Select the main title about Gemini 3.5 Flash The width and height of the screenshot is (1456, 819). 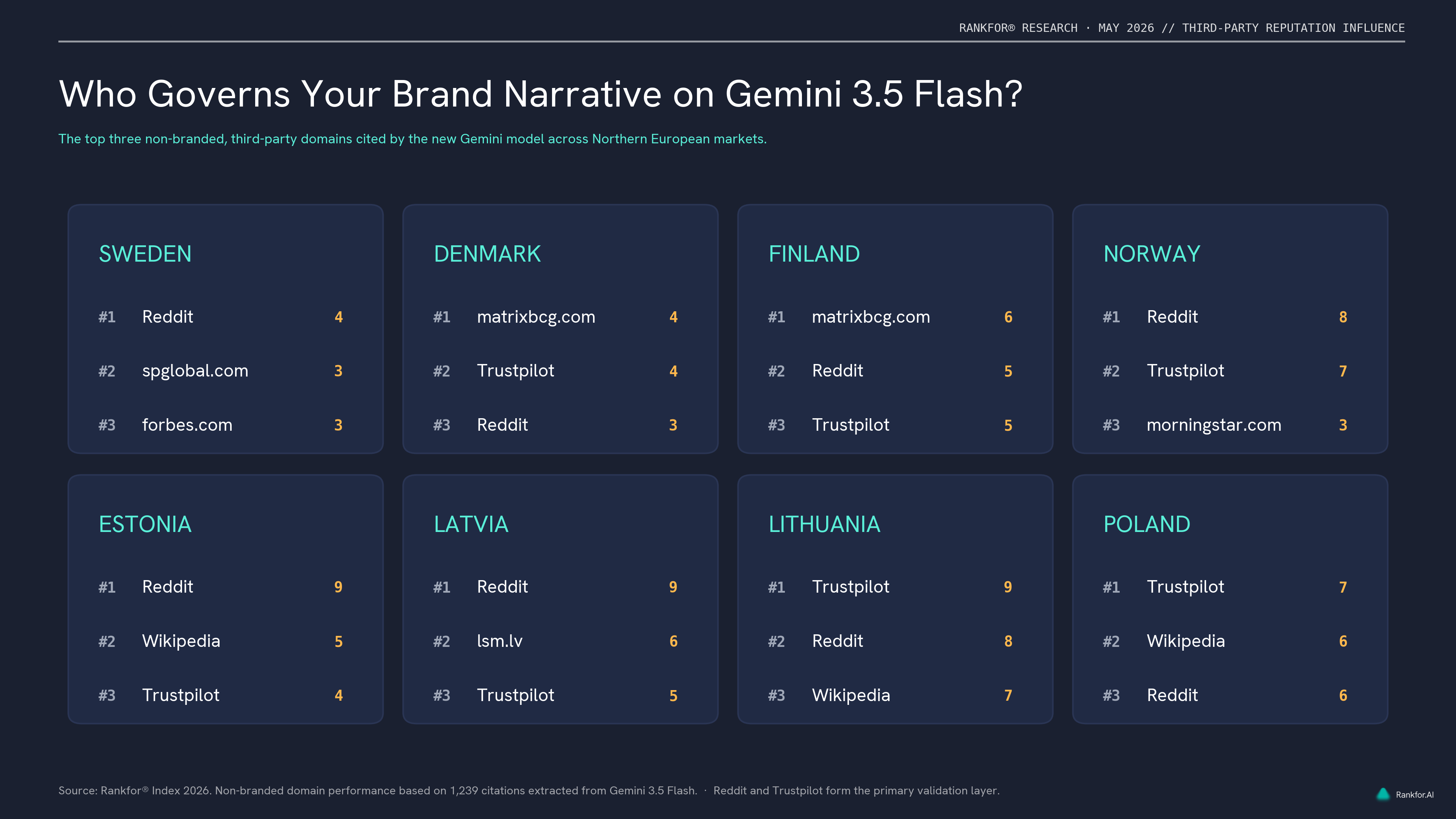pyautogui.click(x=540, y=94)
